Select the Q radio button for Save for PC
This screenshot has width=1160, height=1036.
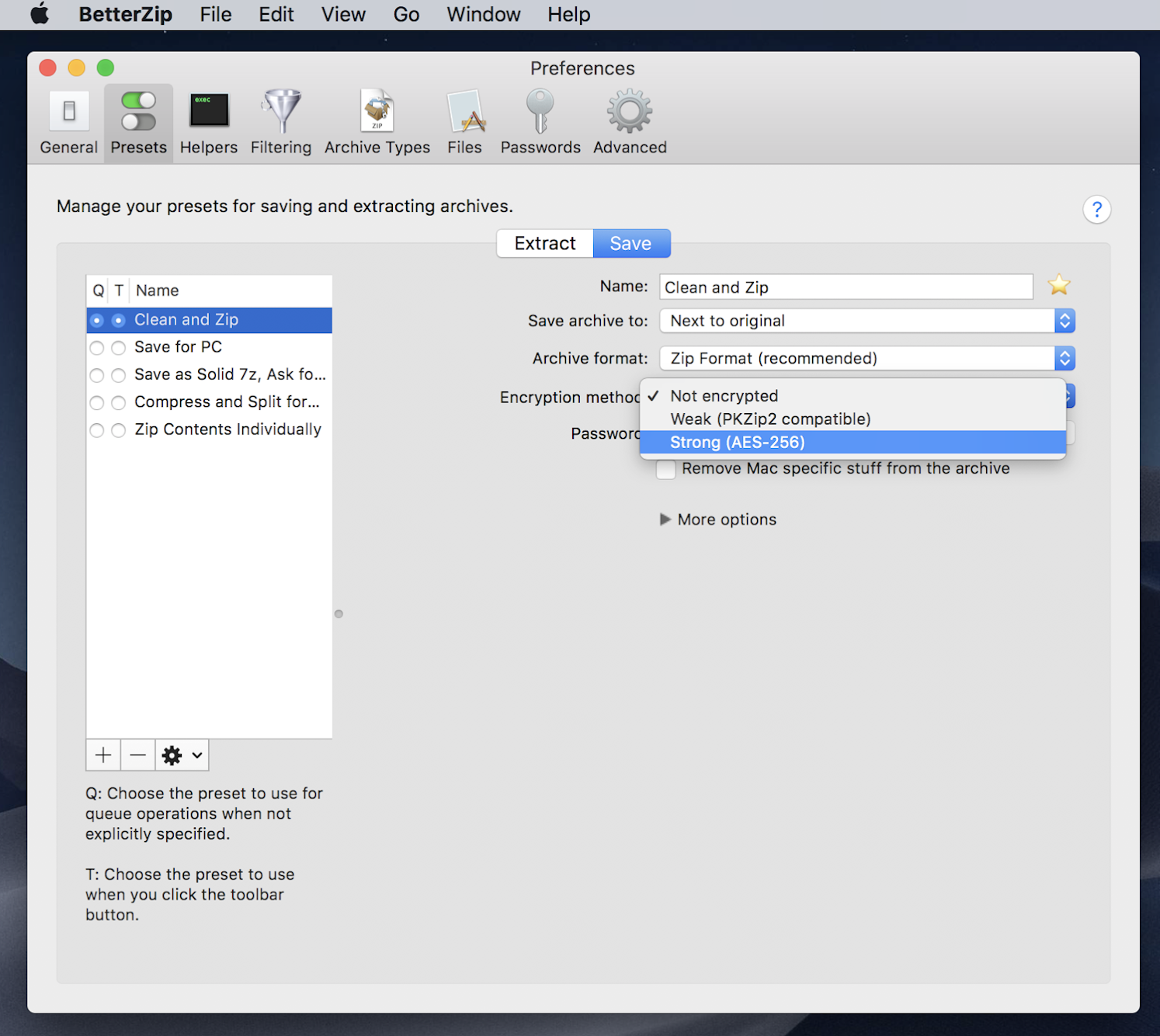click(x=97, y=347)
